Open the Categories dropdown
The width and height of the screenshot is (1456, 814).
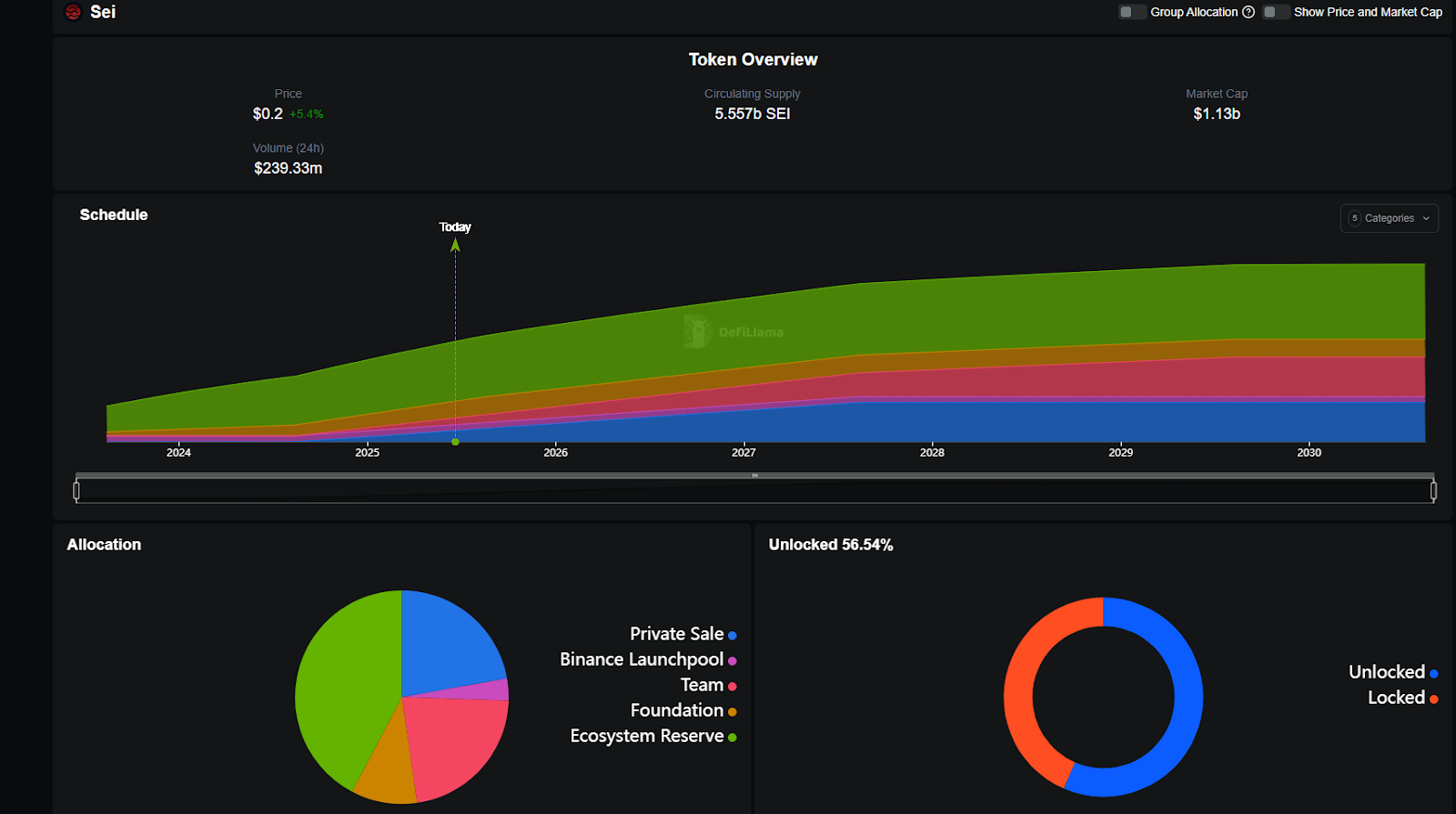pyautogui.click(x=1389, y=218)
